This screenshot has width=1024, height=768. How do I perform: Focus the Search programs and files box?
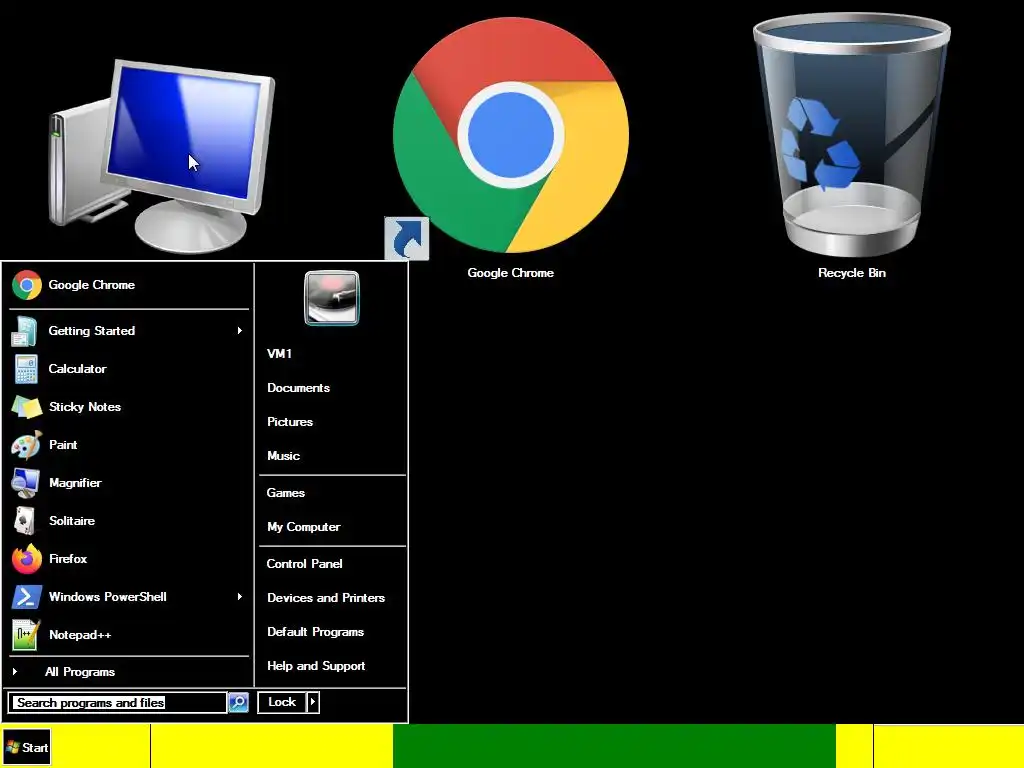[118, 703]
